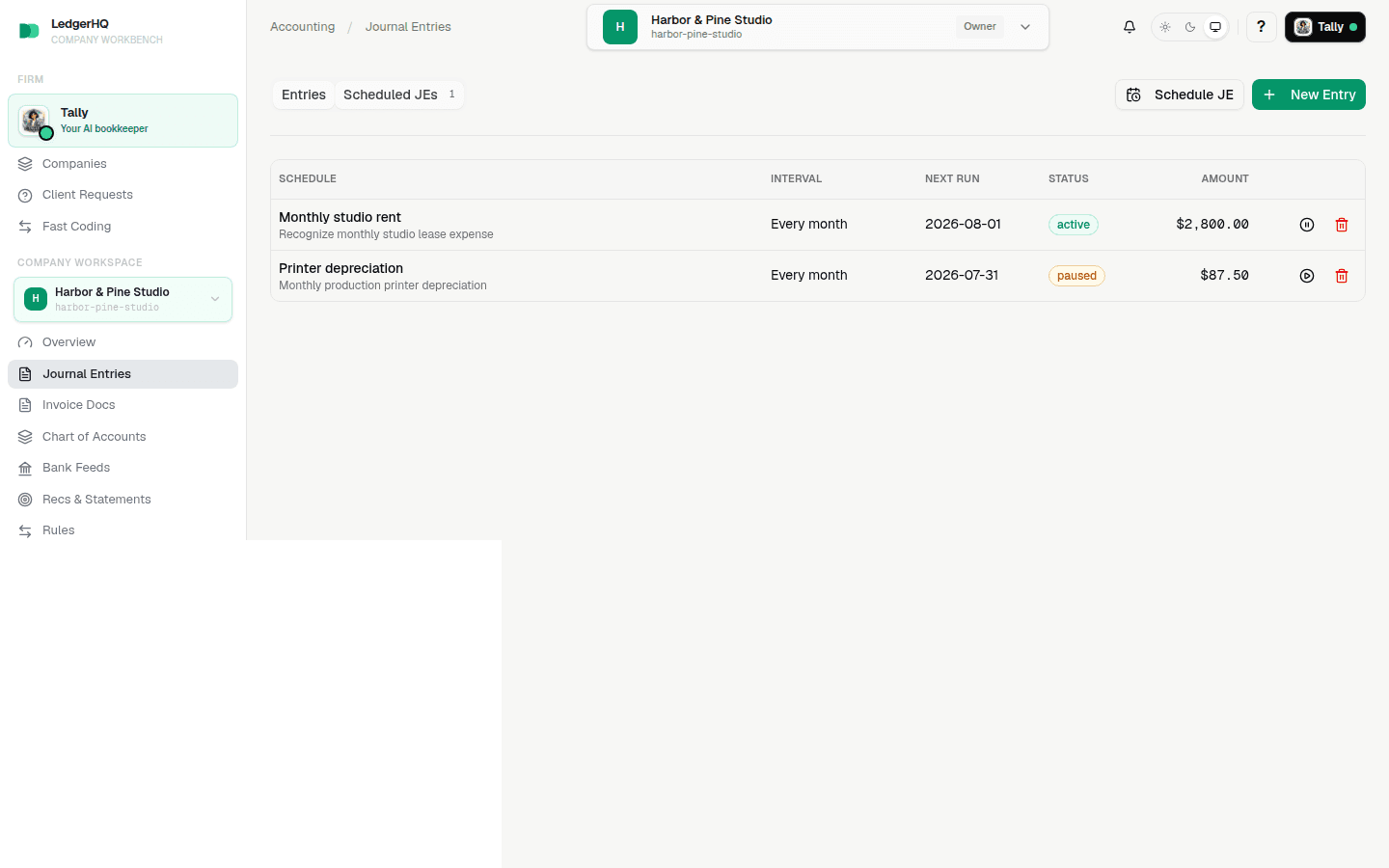Click the AMOUNT column header
Image resolution: width=1389 pixels, height=868 pixels.
coord(1225,178)
